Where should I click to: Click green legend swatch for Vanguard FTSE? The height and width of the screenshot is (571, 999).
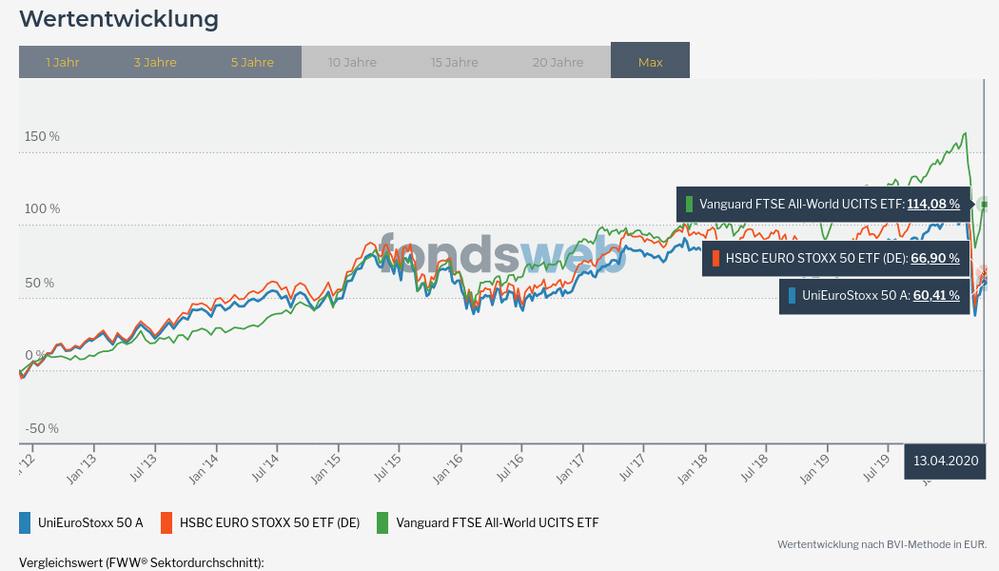tap(382, 522)
